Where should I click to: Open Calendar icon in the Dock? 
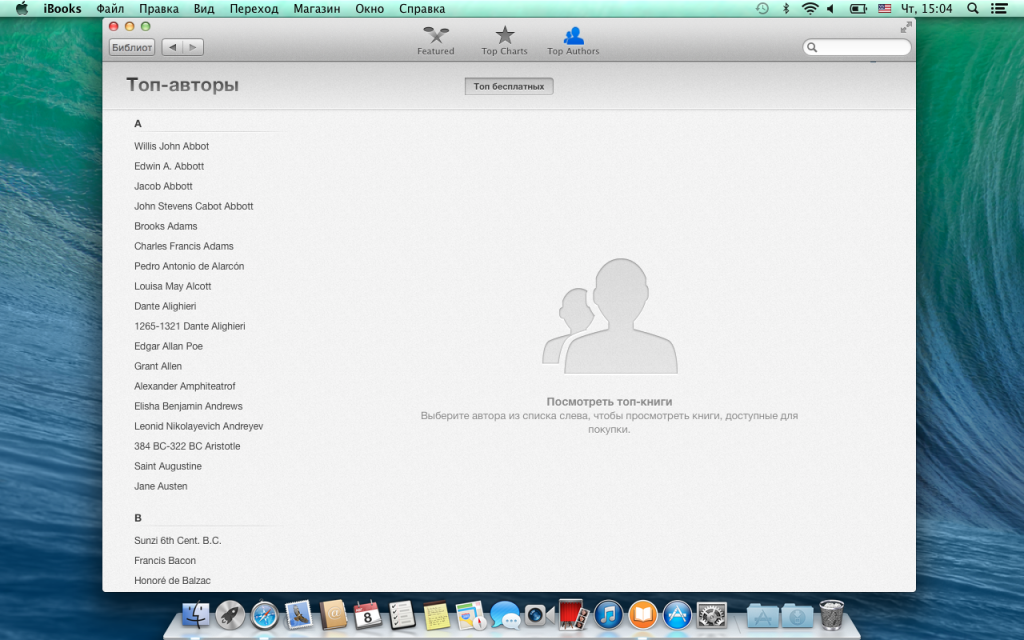[x=367, y=615]
